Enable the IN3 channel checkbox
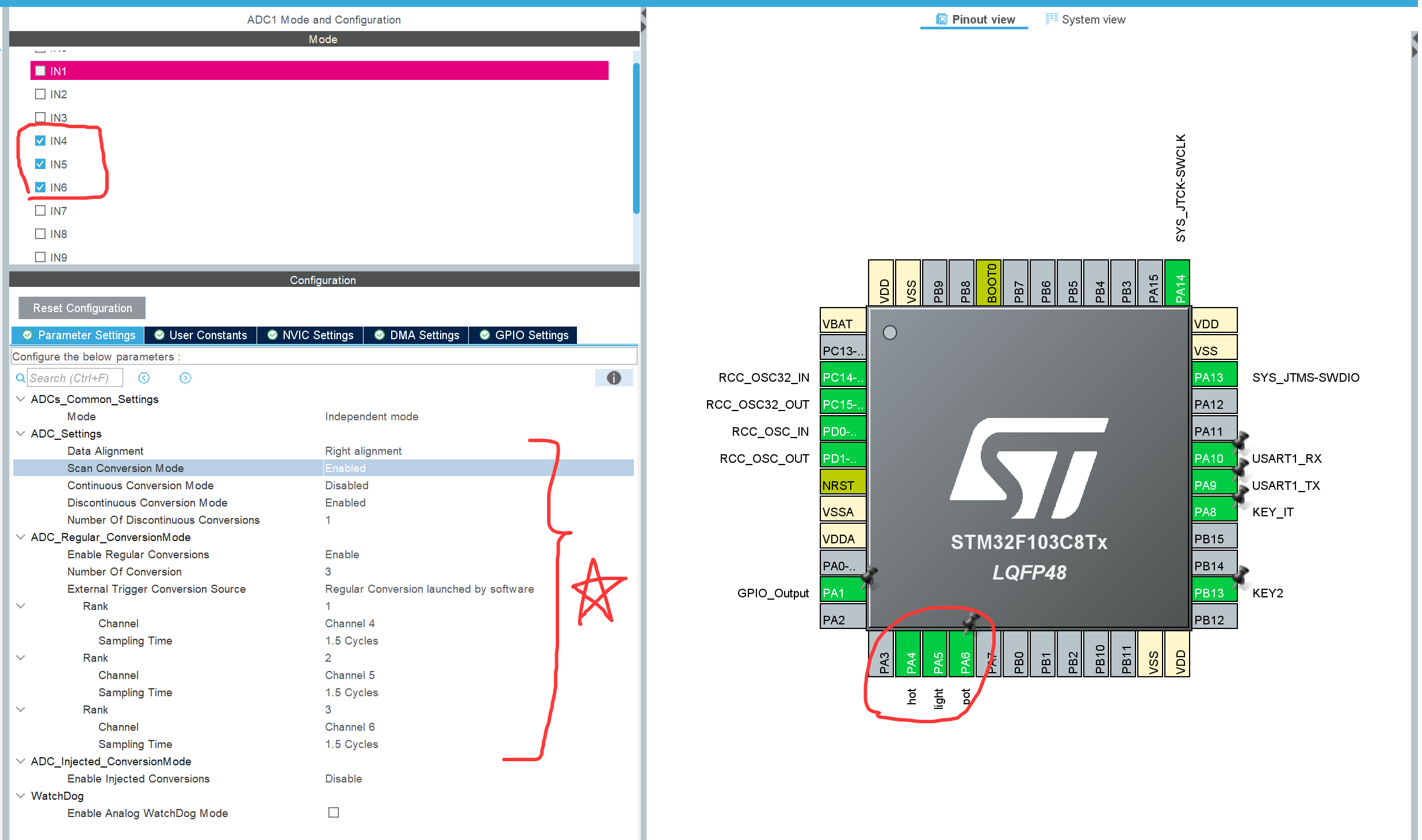Image resolution: width=1422 pixels, height=840 pixels. [x=40, y=117]
